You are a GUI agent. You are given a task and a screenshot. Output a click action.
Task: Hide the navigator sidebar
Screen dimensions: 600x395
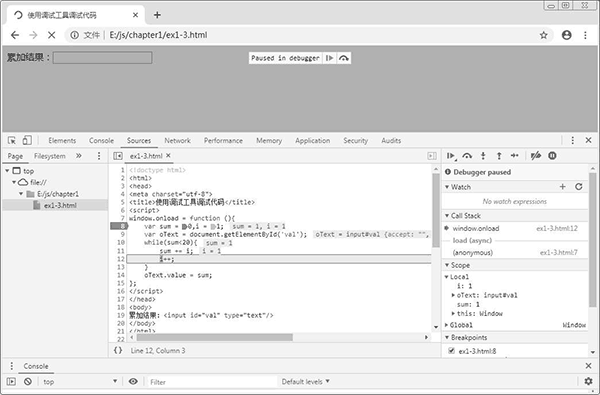pyautogui.click(x=118, y=156)
